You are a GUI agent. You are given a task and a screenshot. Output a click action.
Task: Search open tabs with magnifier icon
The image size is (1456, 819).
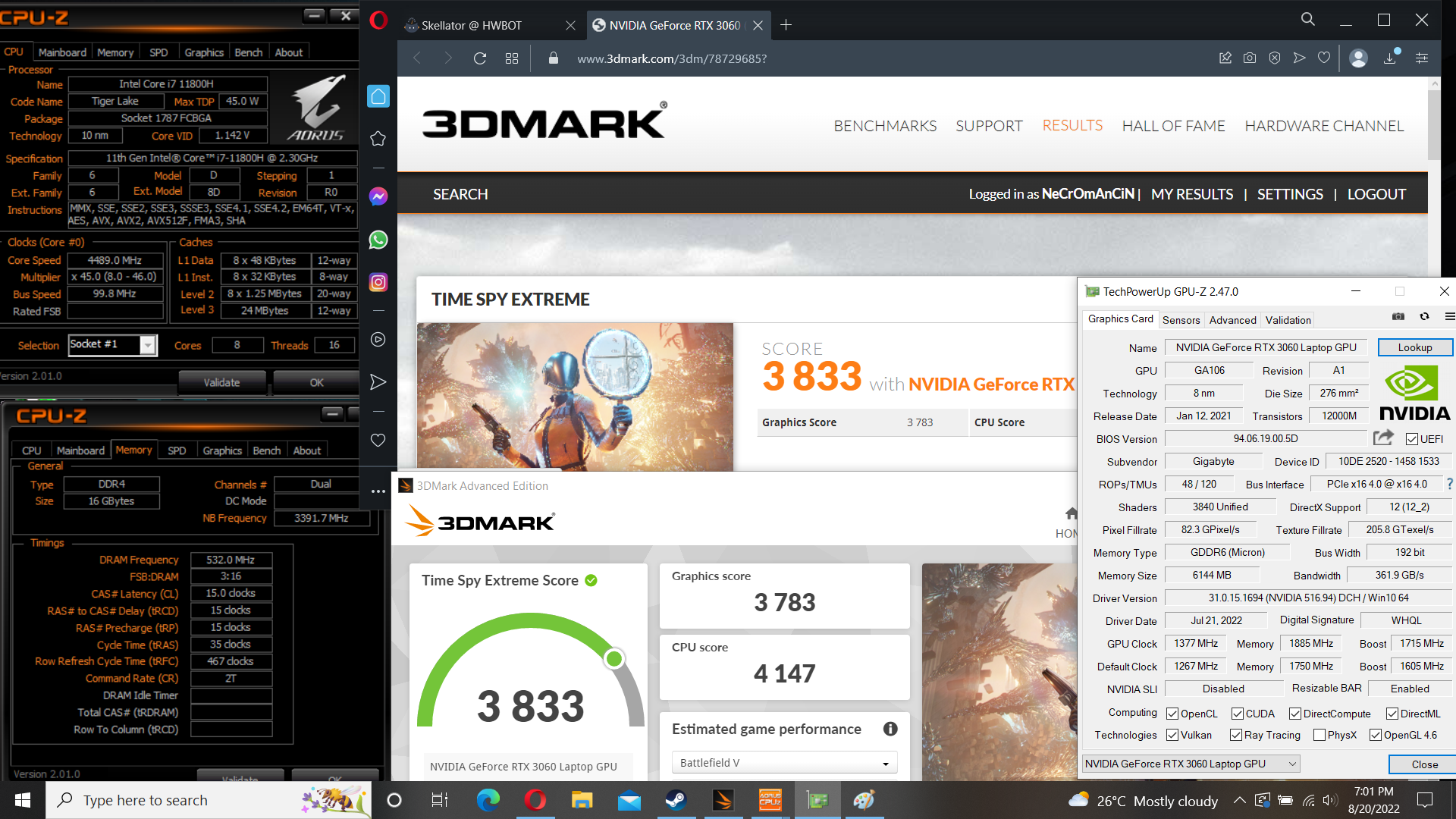(x=1308, y=19)
